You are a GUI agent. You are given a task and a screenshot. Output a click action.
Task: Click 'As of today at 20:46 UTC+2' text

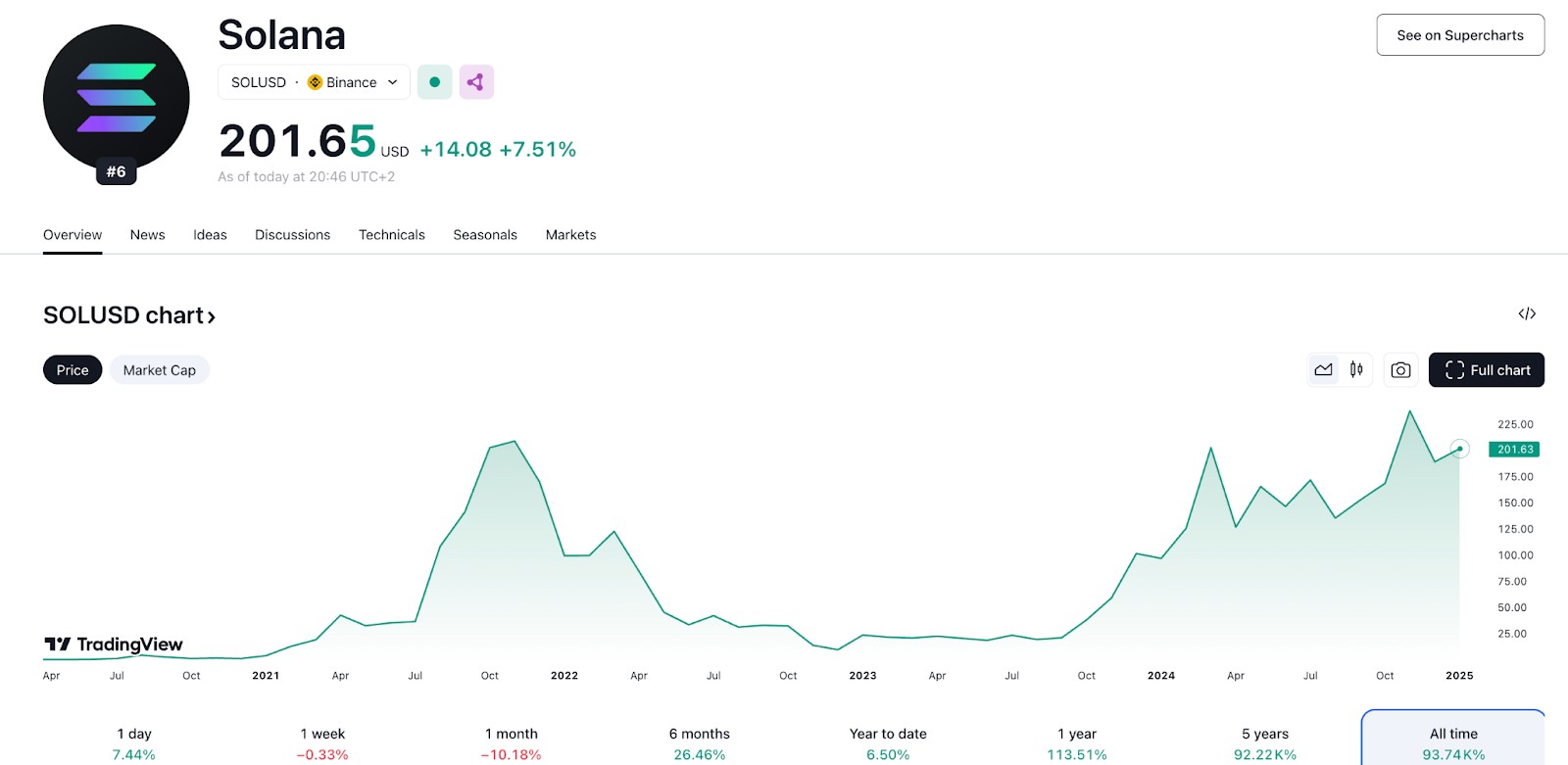306,177
